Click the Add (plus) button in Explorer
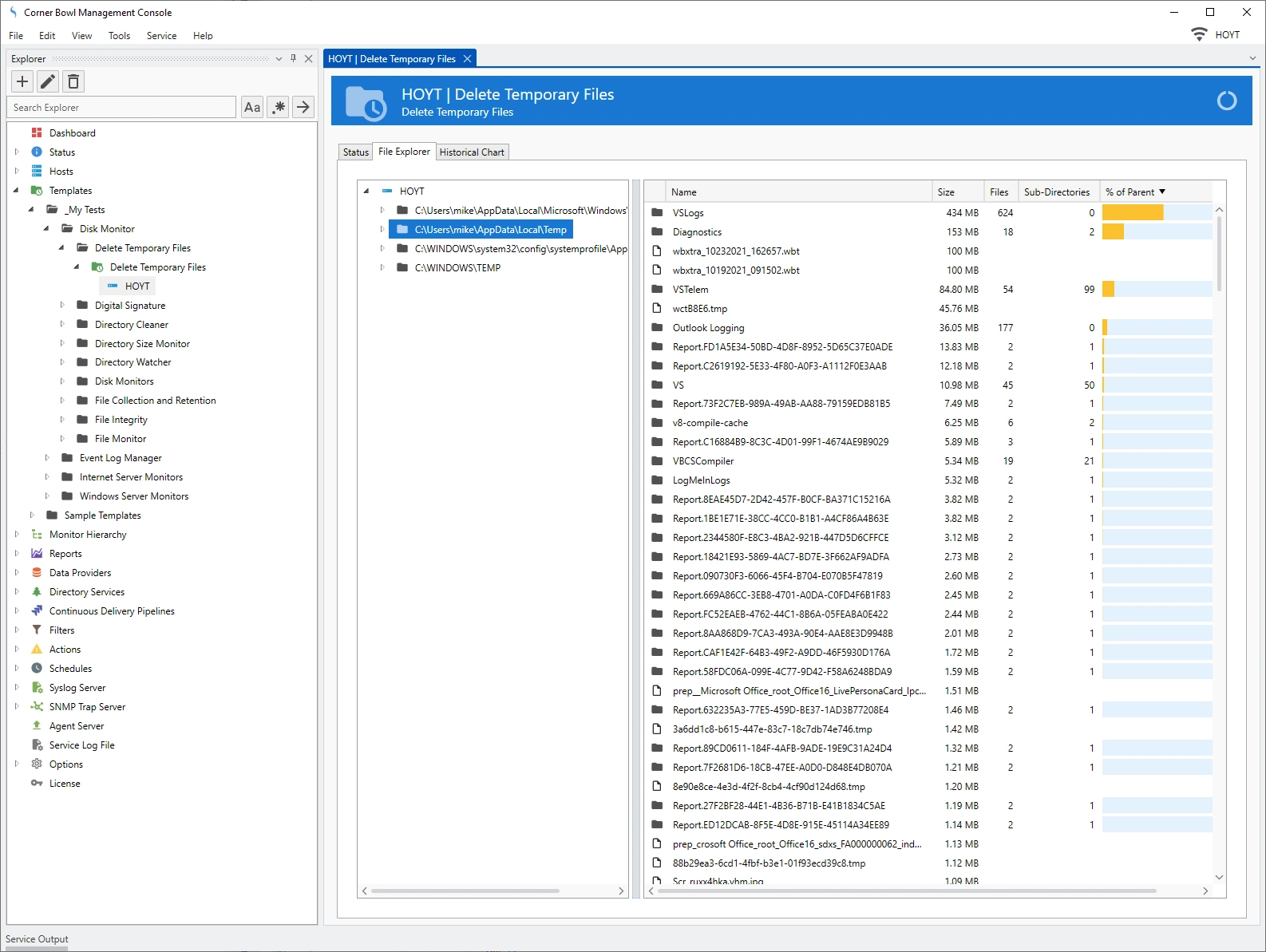 tap(22, 81)
